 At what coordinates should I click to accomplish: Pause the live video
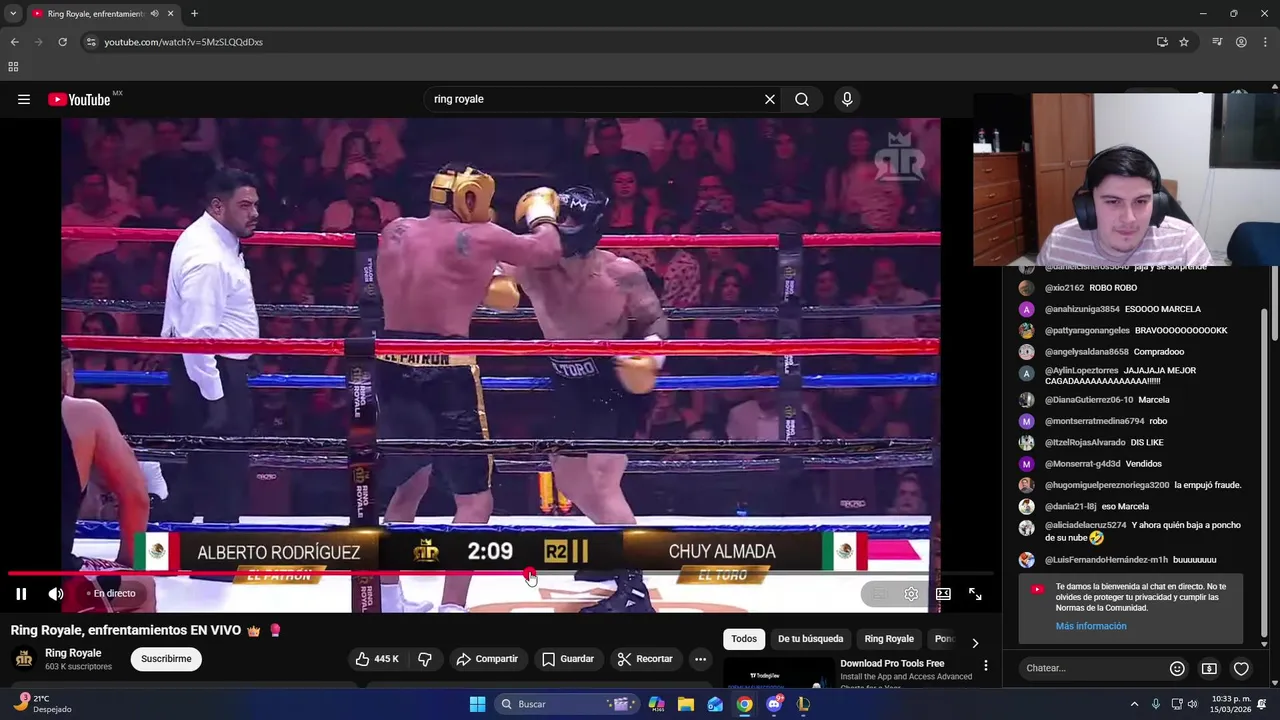click(21, 594)
